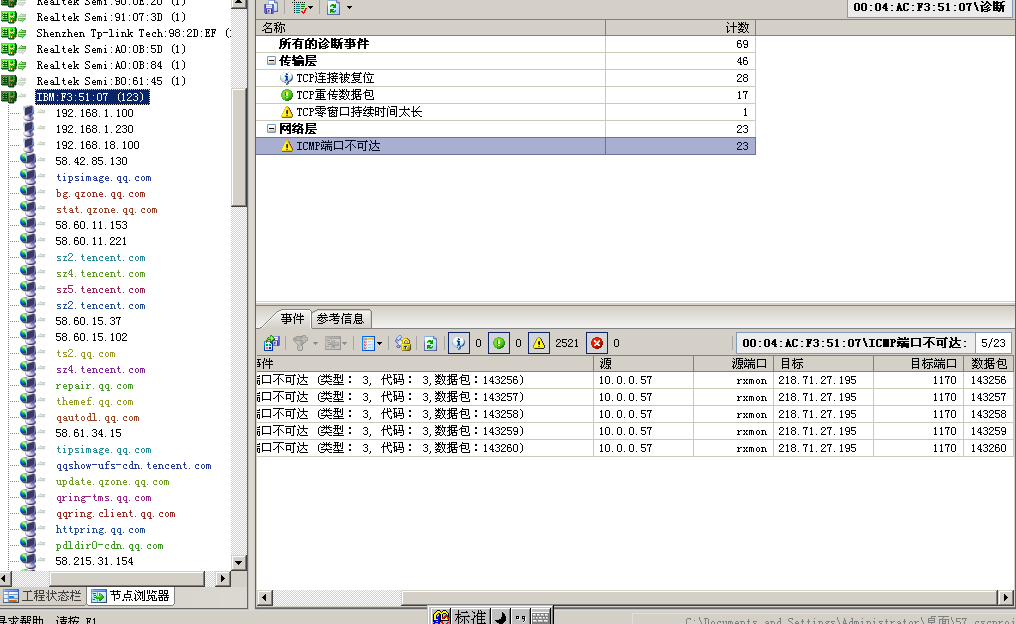Click the IME input-method logo icon
Screen dimensions: 1016x624
[x=441, y=616]
